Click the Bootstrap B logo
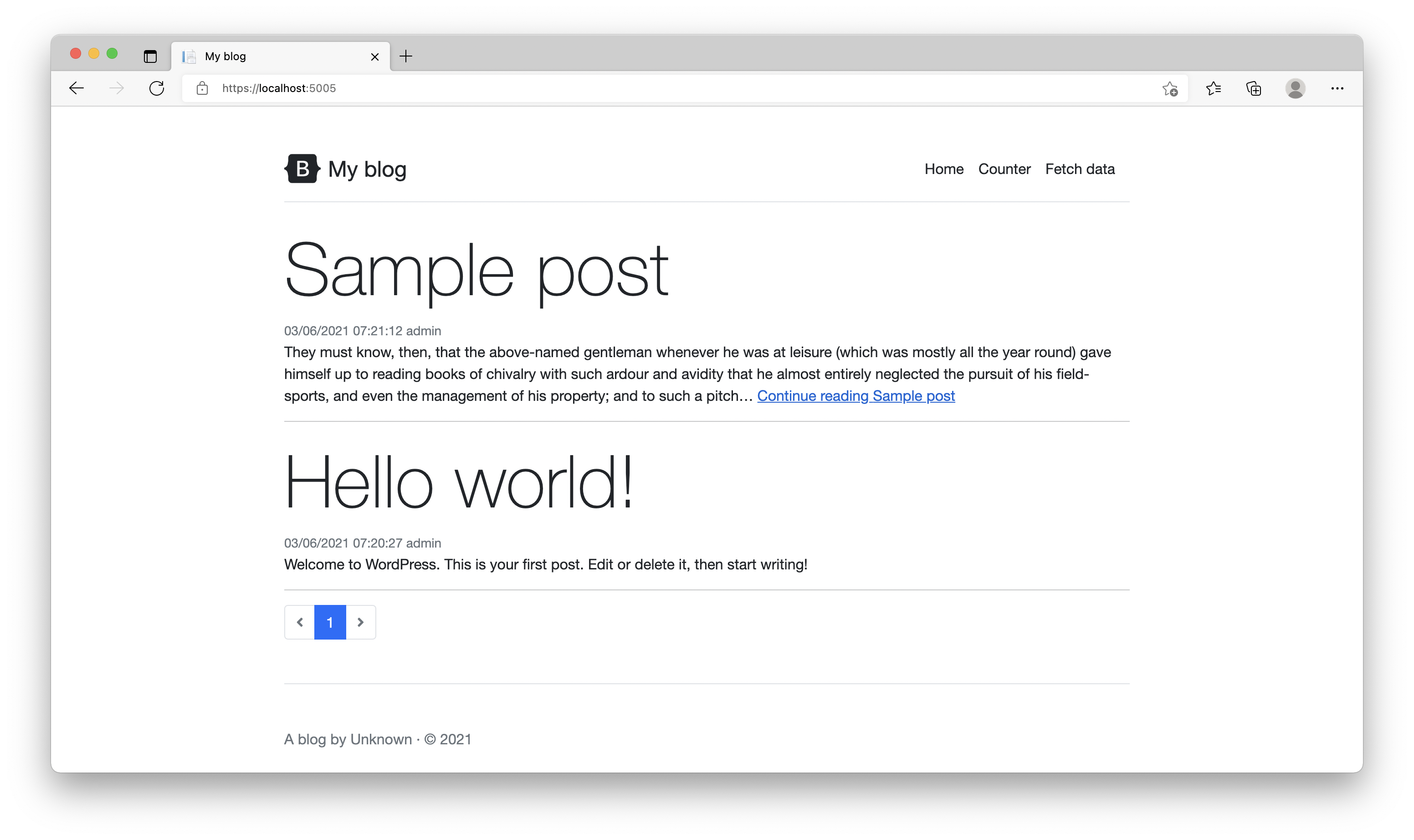Image resolution: width=1414 pixels, height=840 pixels. coord(302,169)
